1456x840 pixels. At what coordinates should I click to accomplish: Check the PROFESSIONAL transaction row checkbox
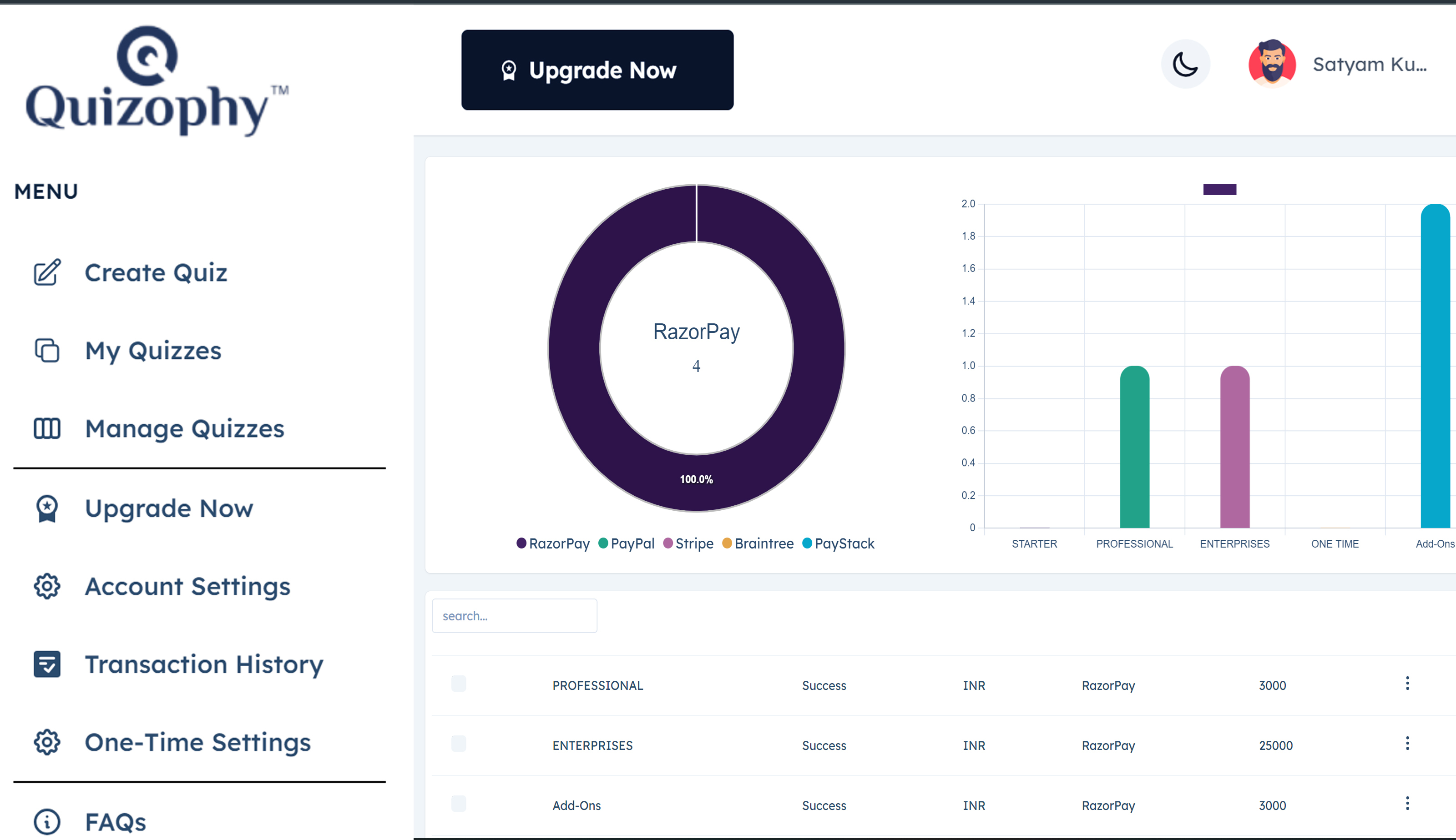pos(459,684)
